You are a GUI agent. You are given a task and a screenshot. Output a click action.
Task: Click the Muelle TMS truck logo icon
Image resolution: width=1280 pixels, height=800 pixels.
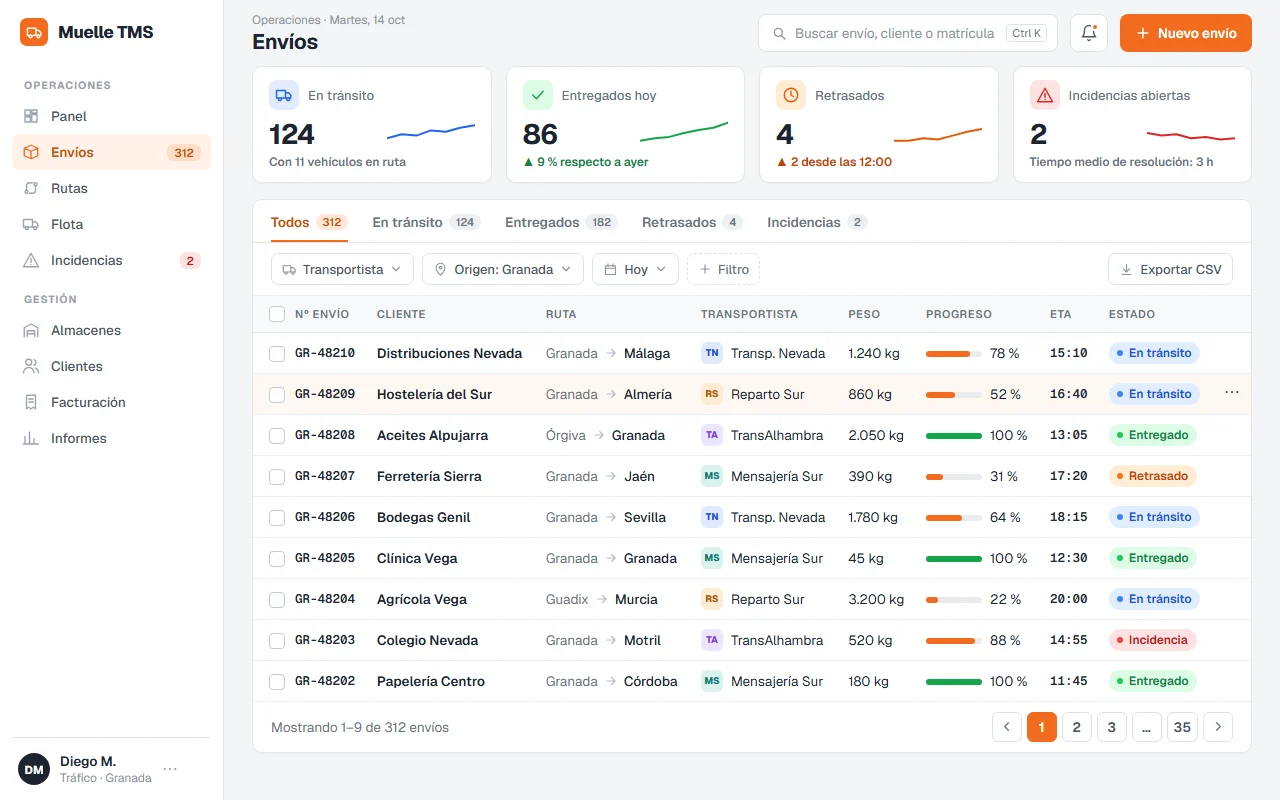tap(34, 32)
